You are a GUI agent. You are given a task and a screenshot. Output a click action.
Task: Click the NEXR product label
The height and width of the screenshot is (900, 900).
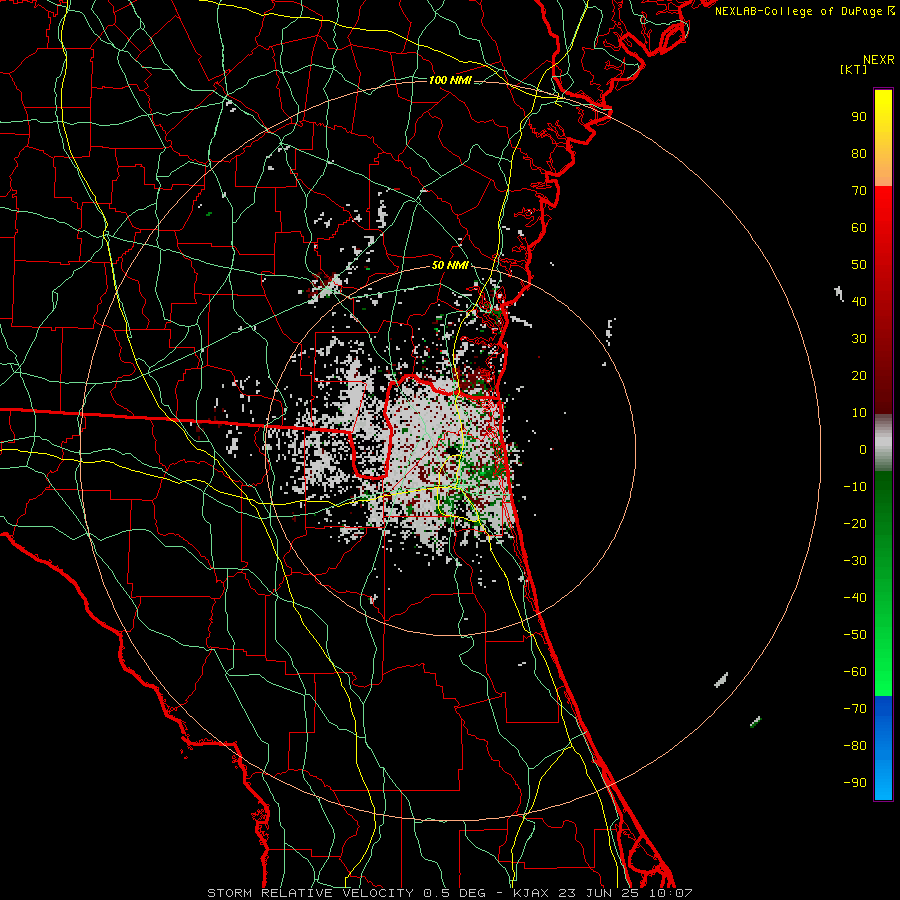[879, 60]
